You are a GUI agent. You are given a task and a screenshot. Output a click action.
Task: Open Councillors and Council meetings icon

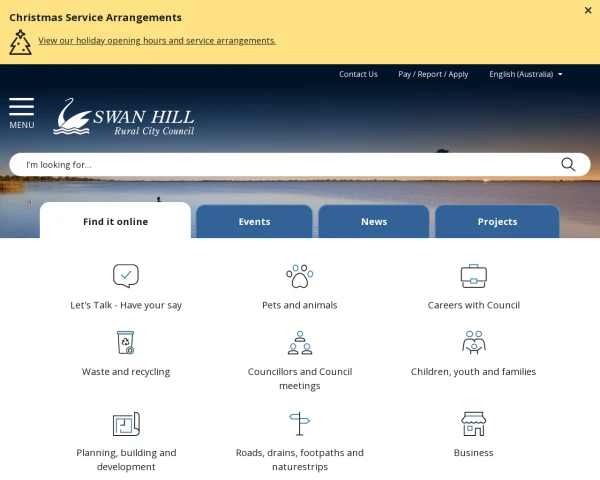(299, 343)
